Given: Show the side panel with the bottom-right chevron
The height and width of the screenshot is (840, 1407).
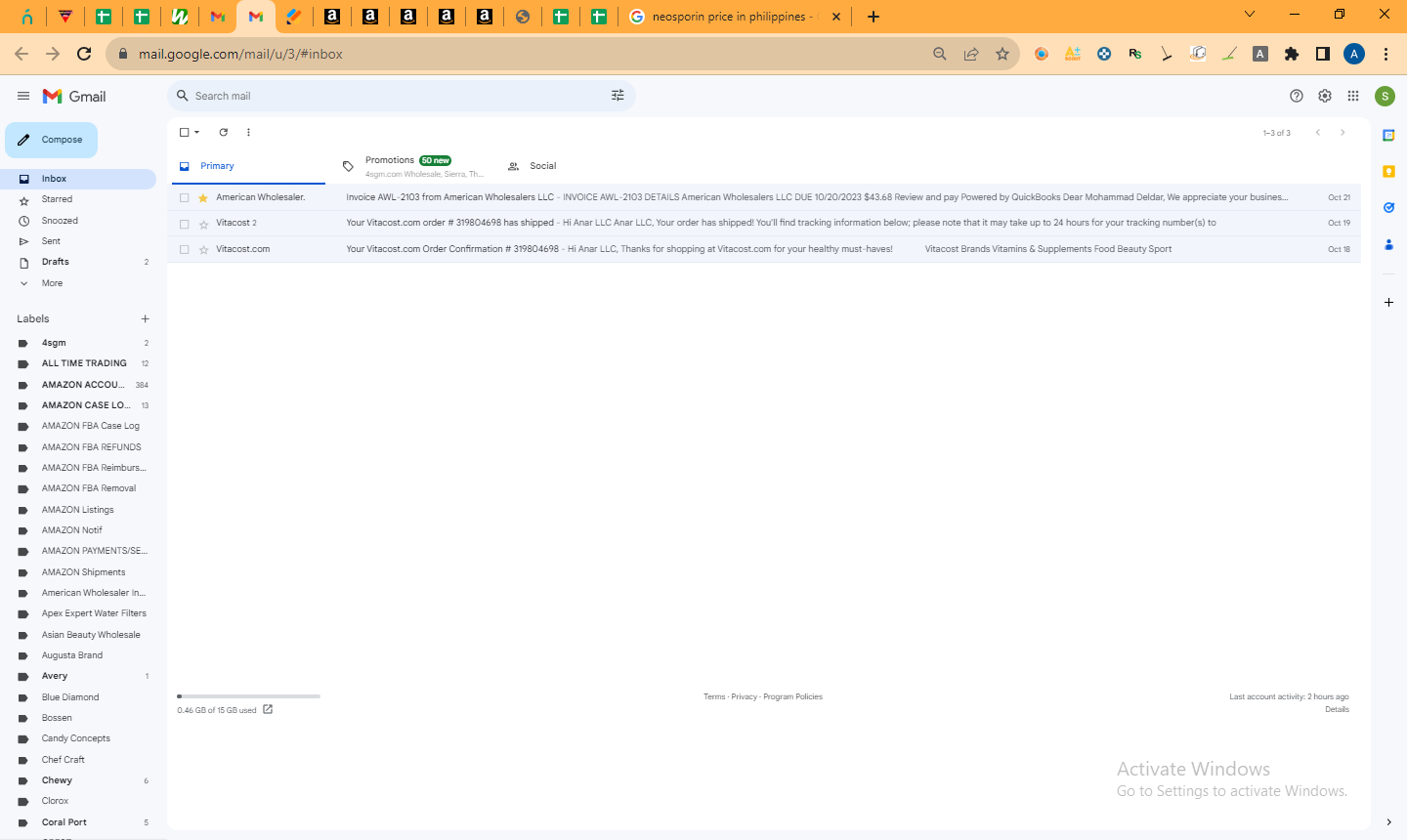Looking at the screenshot, I should [1388, 822].
